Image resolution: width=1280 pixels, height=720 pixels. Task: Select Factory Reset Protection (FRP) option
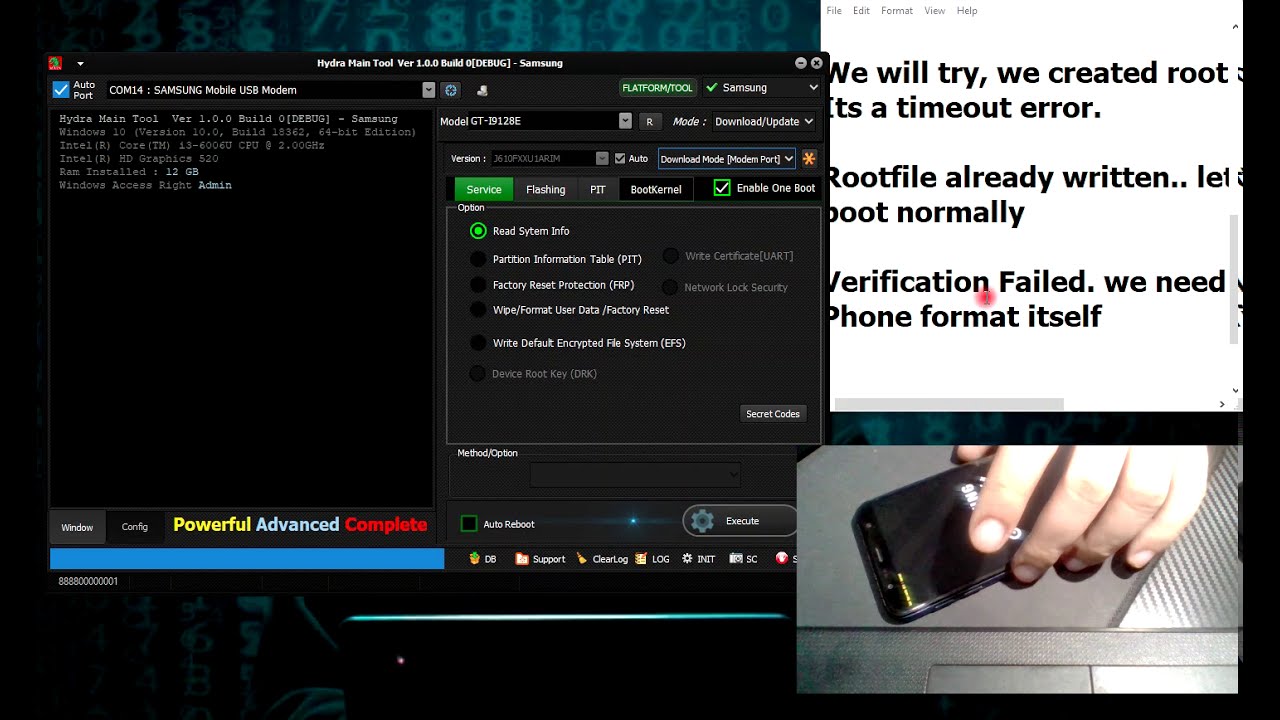point(478,285)
